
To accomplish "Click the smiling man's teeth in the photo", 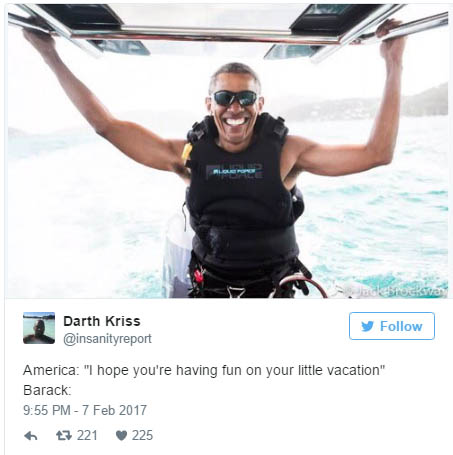I will [236, 121].
